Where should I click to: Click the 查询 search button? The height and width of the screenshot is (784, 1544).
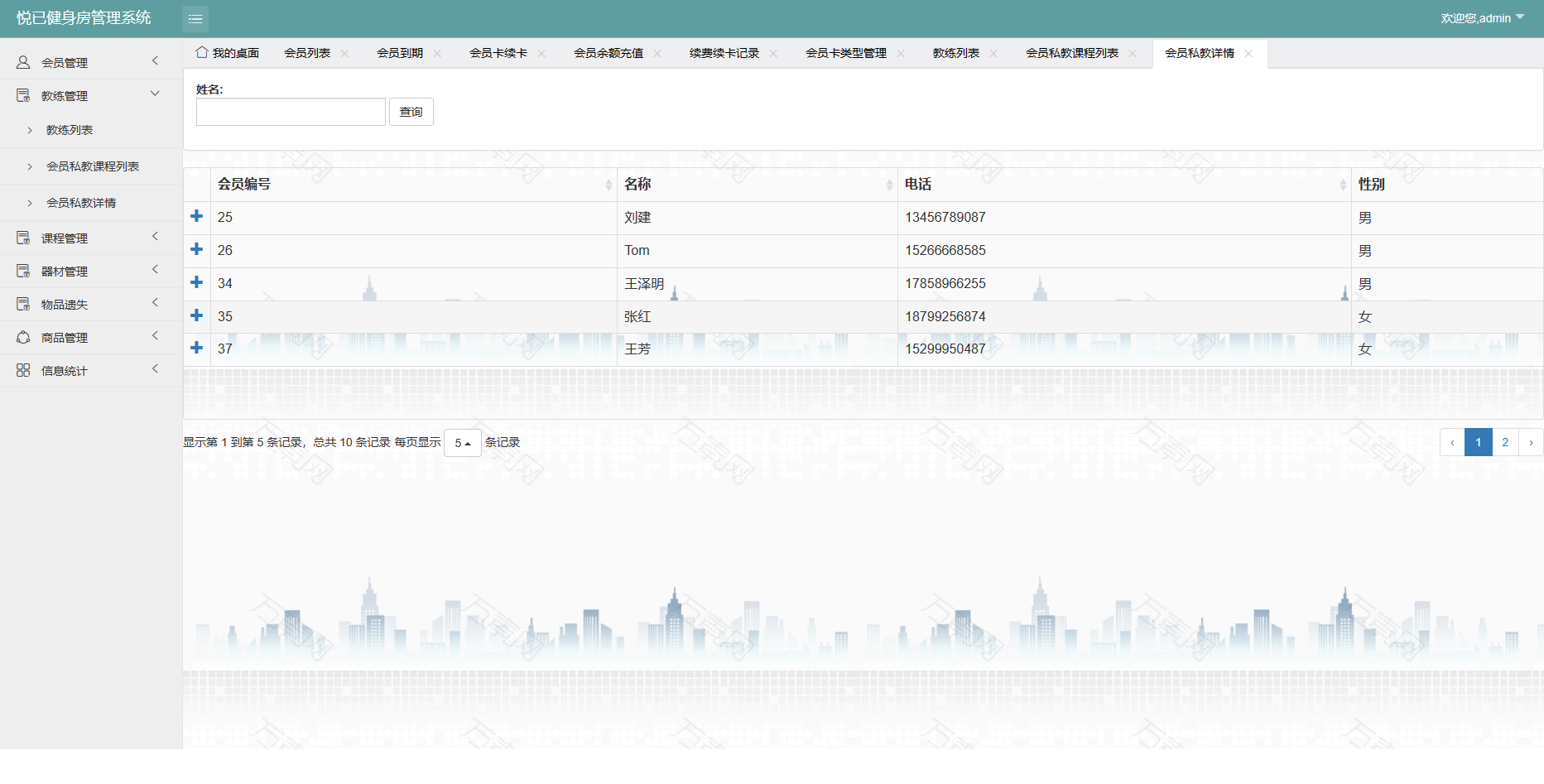[411, 112]
